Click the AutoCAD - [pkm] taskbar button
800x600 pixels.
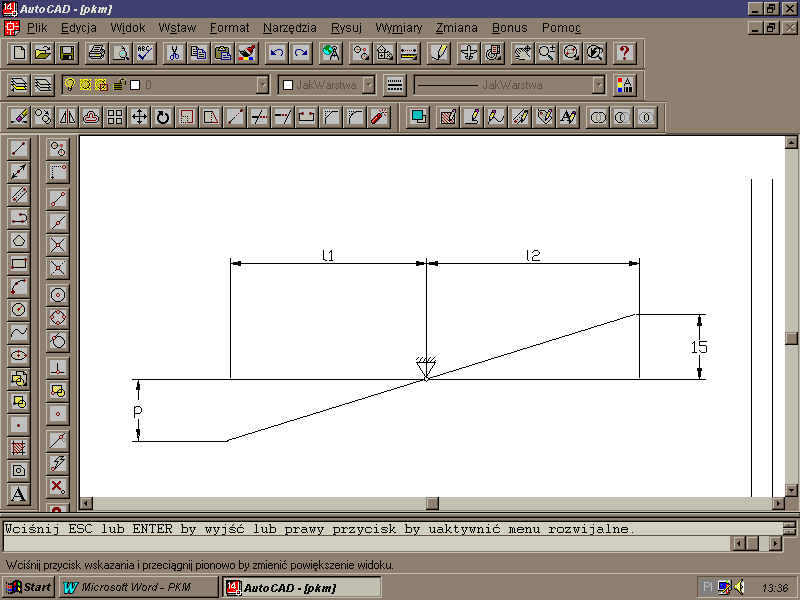tap(302, 587)
